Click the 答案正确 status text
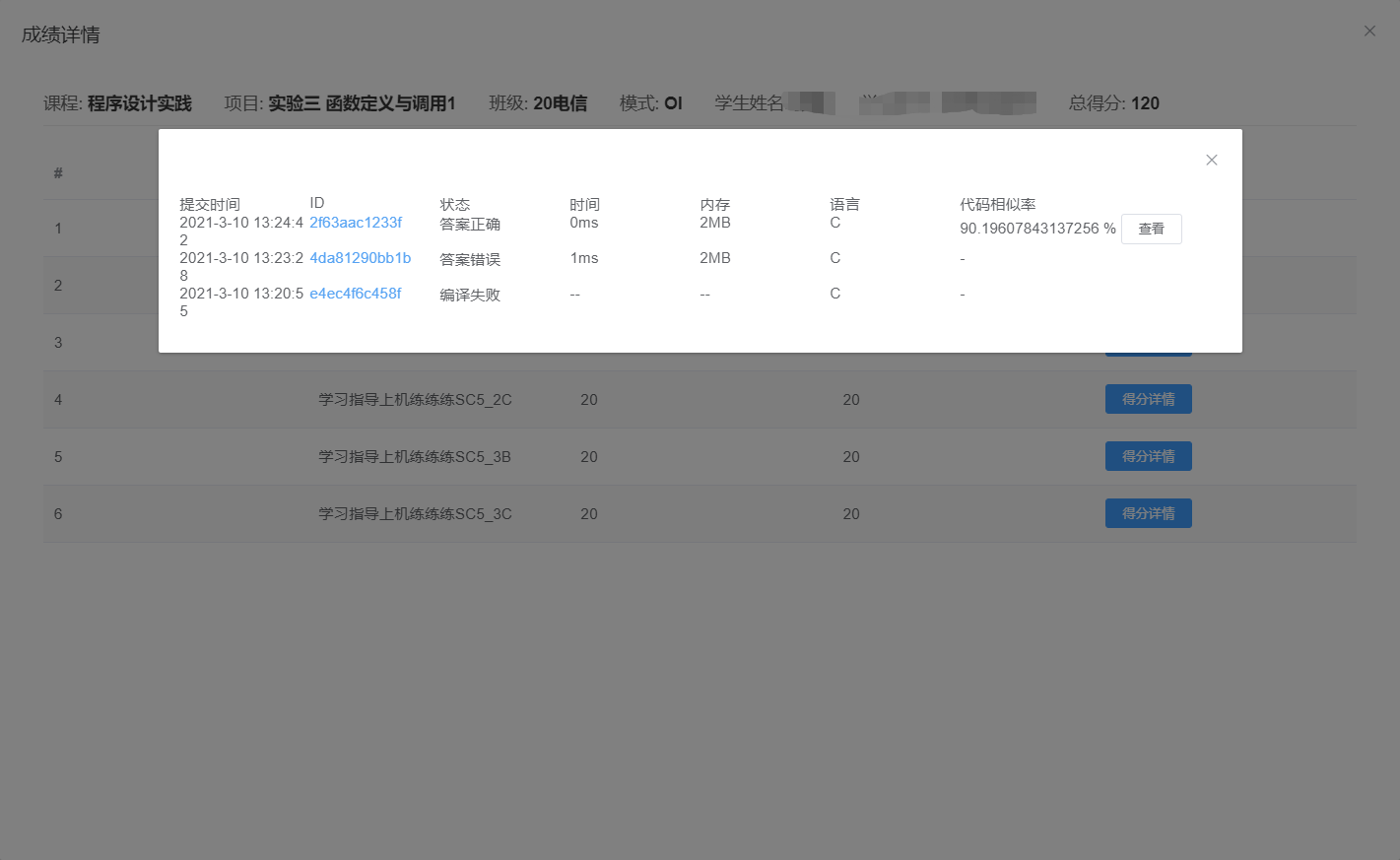This screenshot has height=860, width=1400. pos(470,225)
